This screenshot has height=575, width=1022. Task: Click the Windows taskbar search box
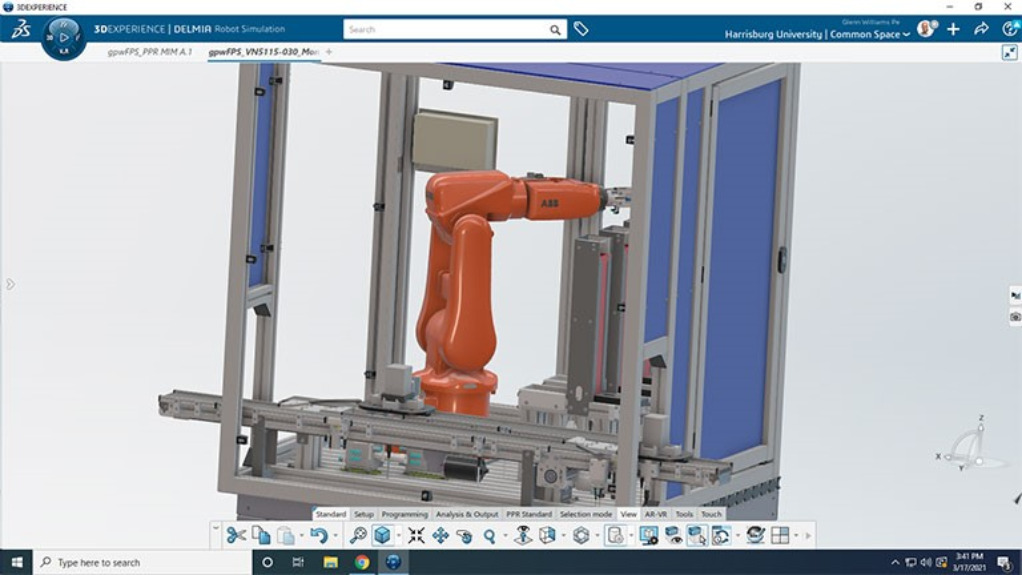tap(143, 562)
